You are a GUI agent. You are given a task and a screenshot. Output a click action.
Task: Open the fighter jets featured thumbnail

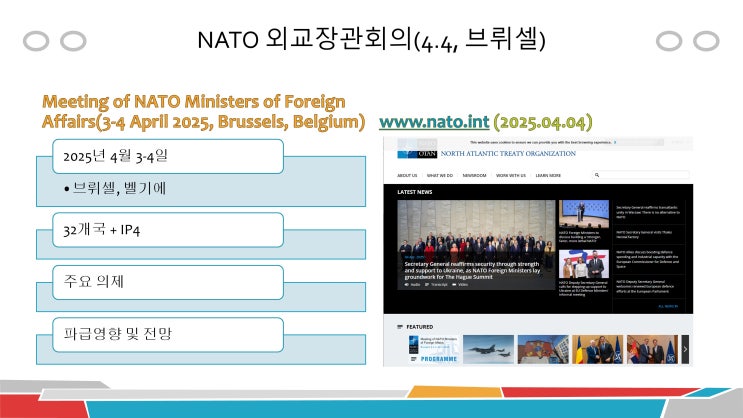click(488, 349)
